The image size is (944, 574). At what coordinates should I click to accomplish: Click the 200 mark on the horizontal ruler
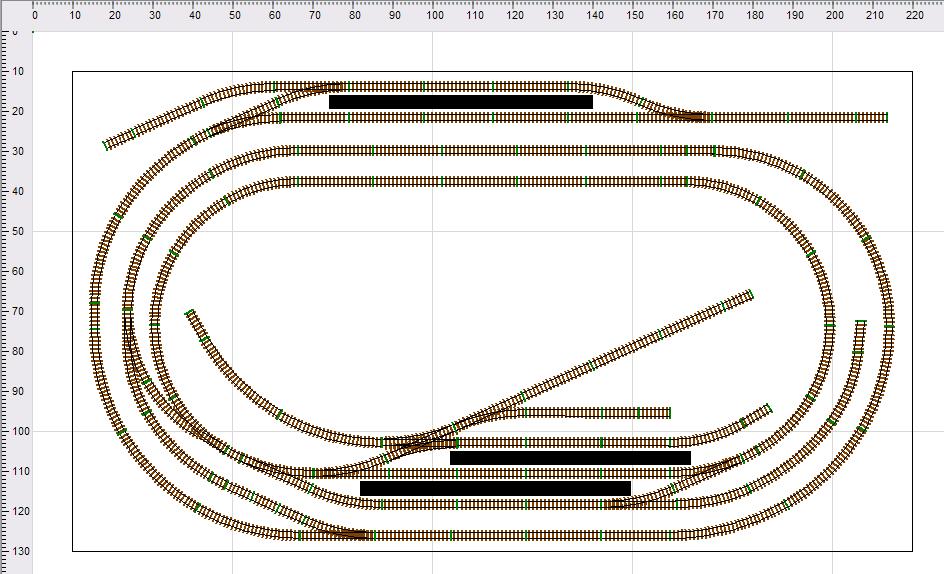(834, 15)
